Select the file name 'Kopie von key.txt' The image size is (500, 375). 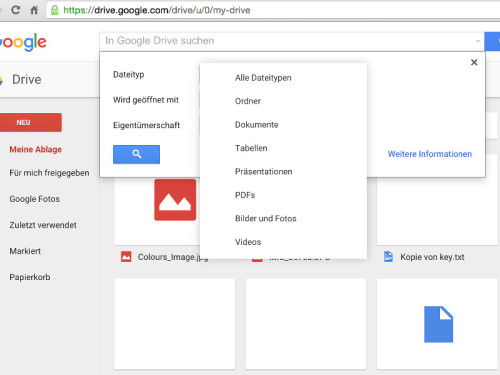coord(432,257)
